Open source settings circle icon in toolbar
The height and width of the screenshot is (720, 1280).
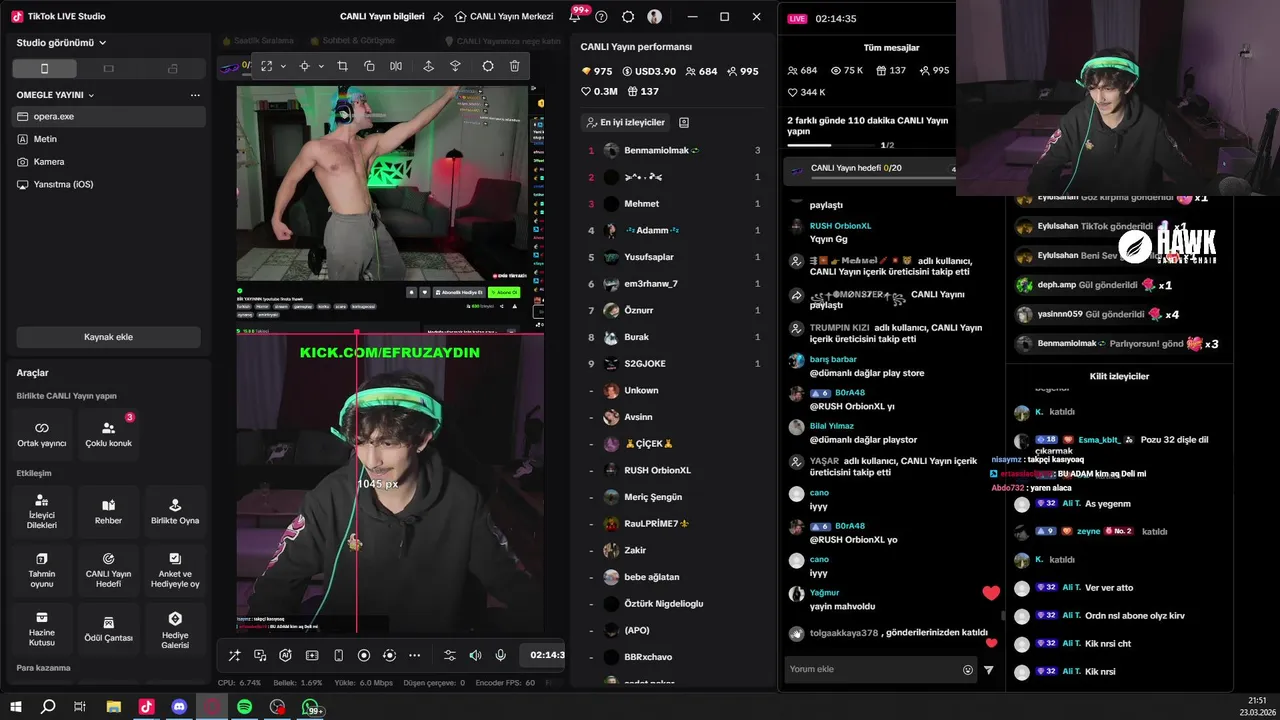tap(488, 66)
